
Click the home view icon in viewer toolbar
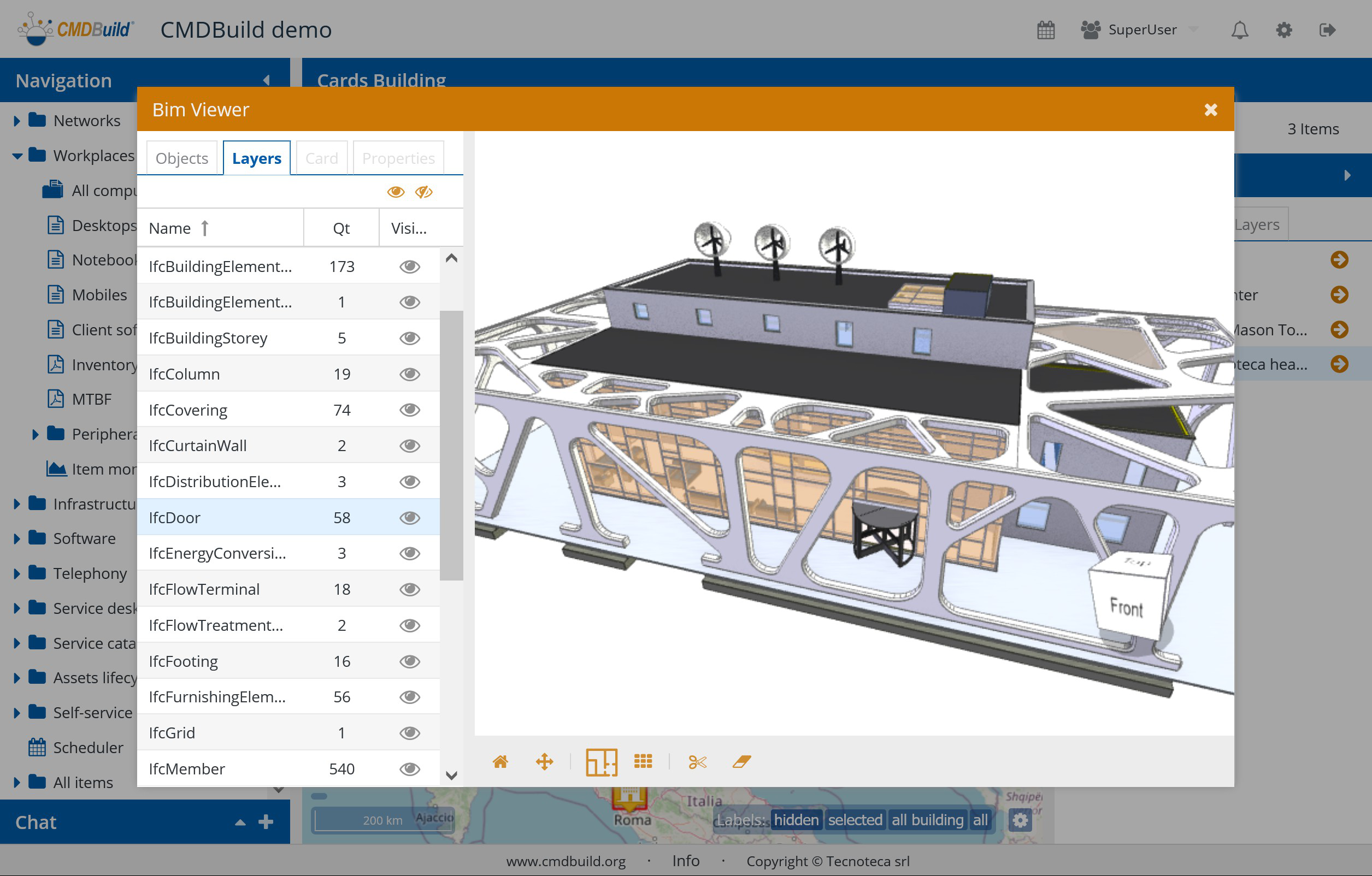click(x=500, y=761)
